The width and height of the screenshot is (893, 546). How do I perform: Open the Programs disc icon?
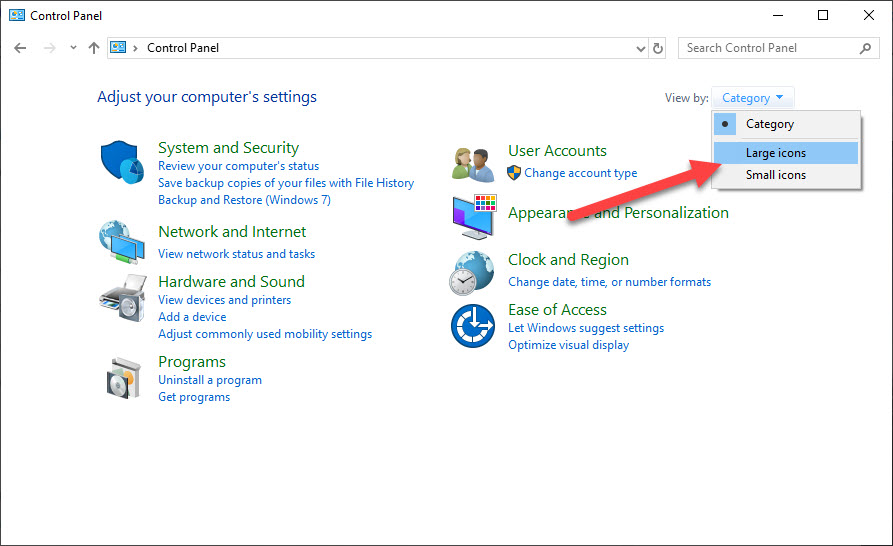tap(124, 378)
